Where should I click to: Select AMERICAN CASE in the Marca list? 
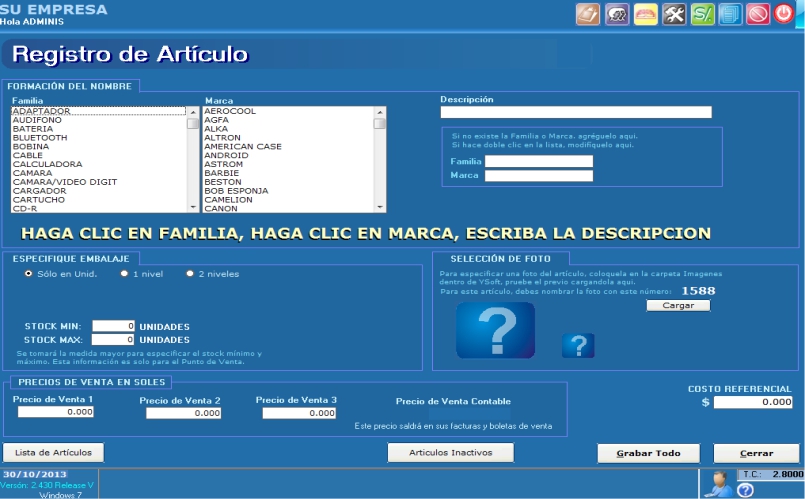pyautogui.click(x=242, y=147)
